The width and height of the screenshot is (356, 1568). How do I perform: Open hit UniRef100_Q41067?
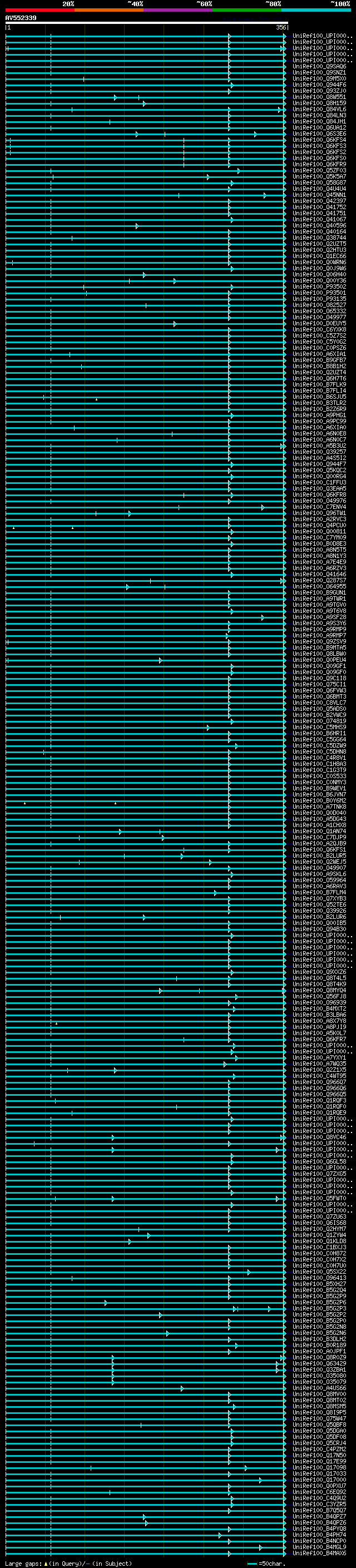319,219
